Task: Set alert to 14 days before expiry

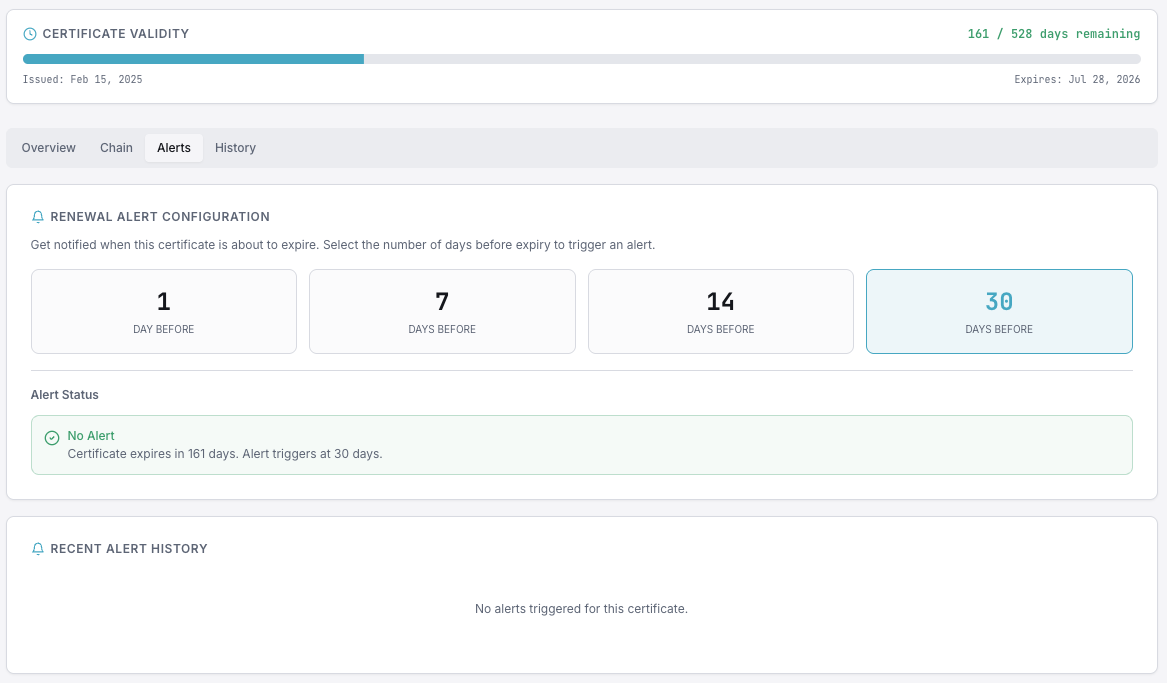Action: (x=720, y=311)
